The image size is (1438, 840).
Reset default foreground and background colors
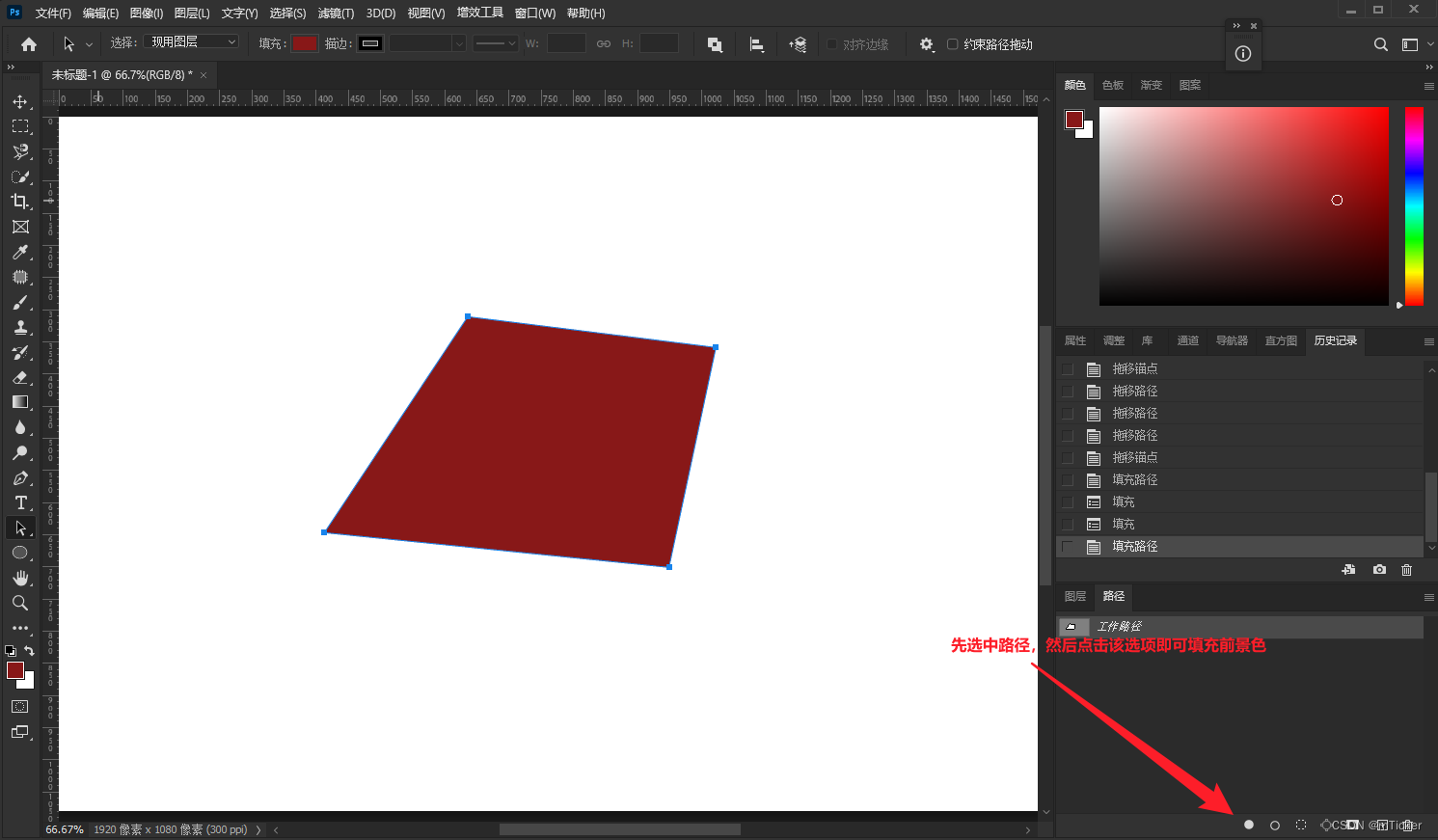[x=11, y=651]
